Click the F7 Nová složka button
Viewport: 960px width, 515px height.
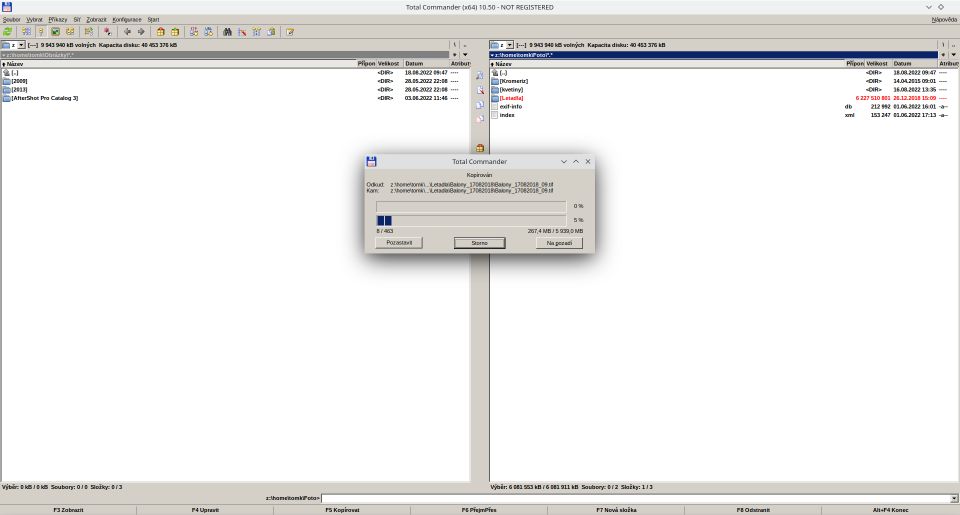click(616, 509)
